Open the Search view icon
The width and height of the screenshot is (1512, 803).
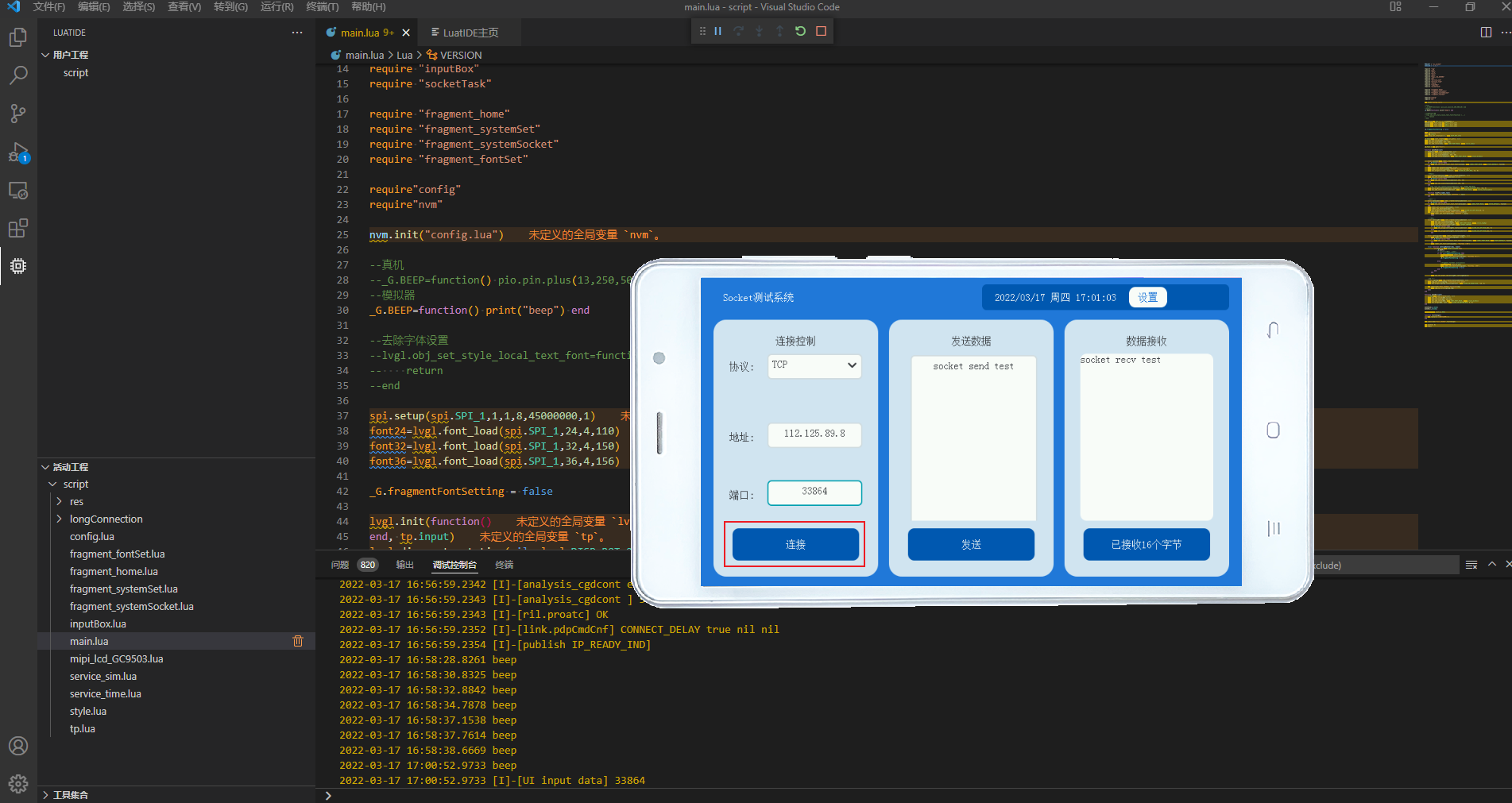(18, 75)
